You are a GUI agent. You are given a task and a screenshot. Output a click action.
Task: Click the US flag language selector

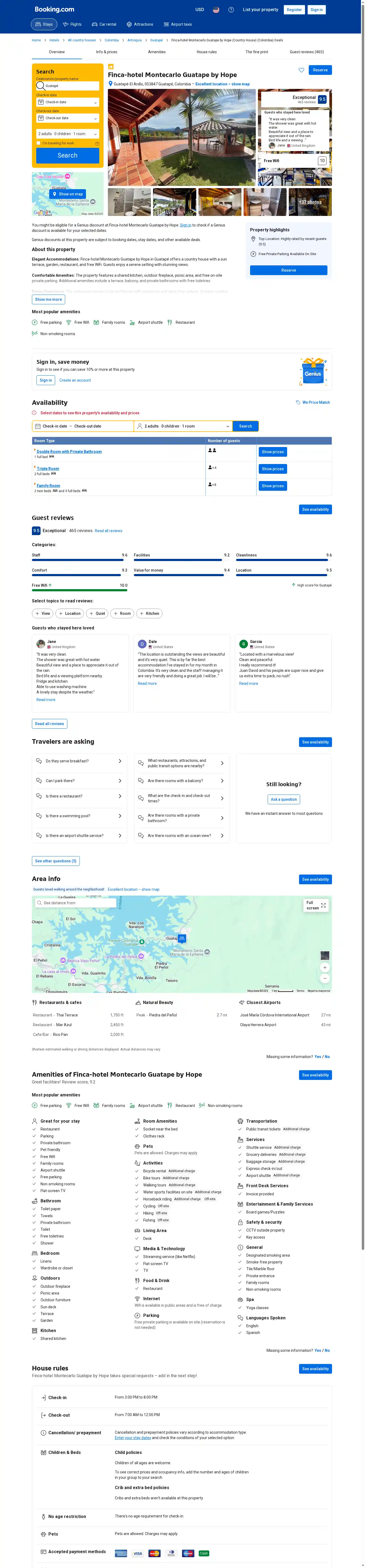pyautogui.click(x=216, y=10)
